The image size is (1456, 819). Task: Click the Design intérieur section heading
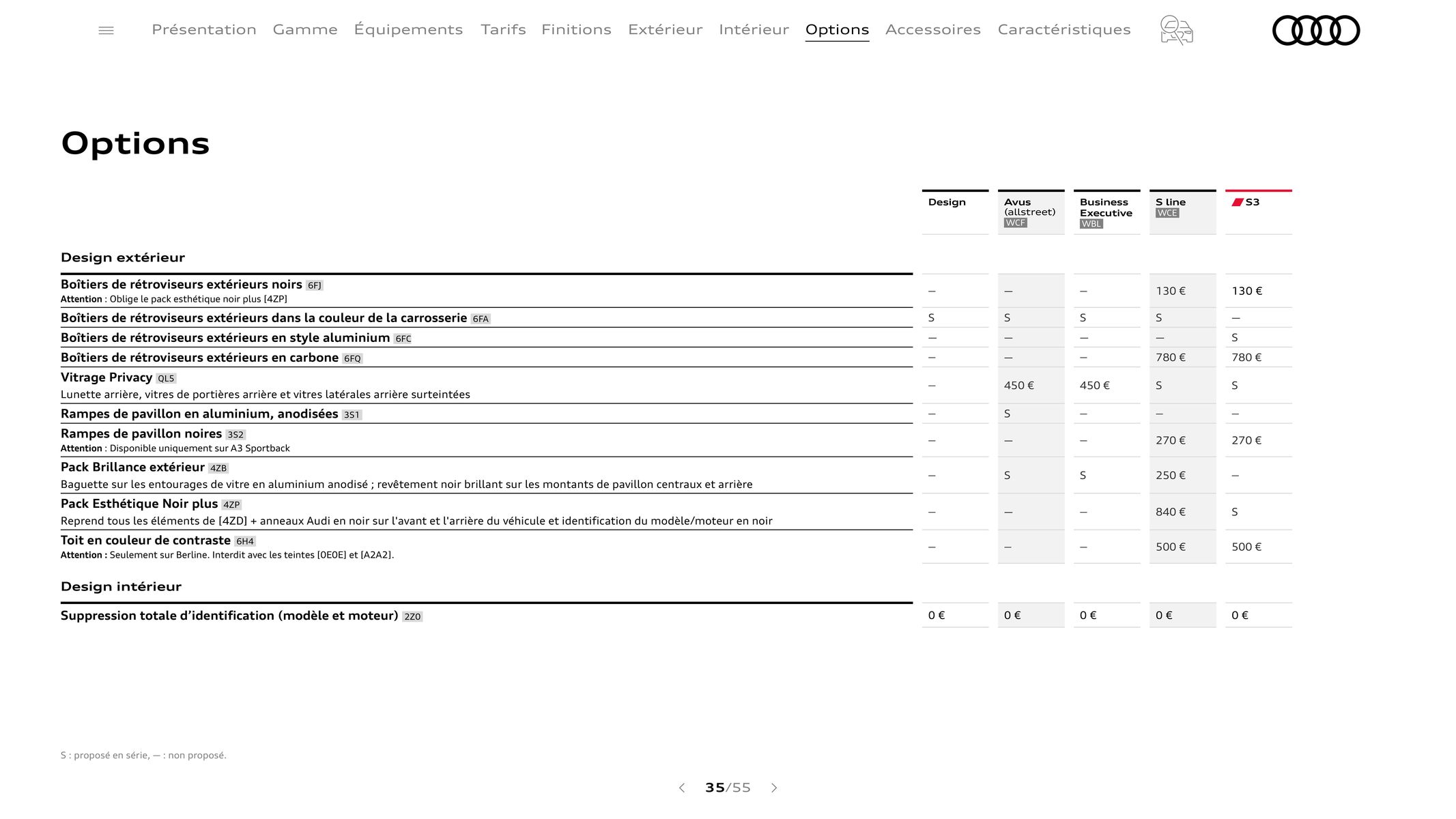click(x=121, y=586)
